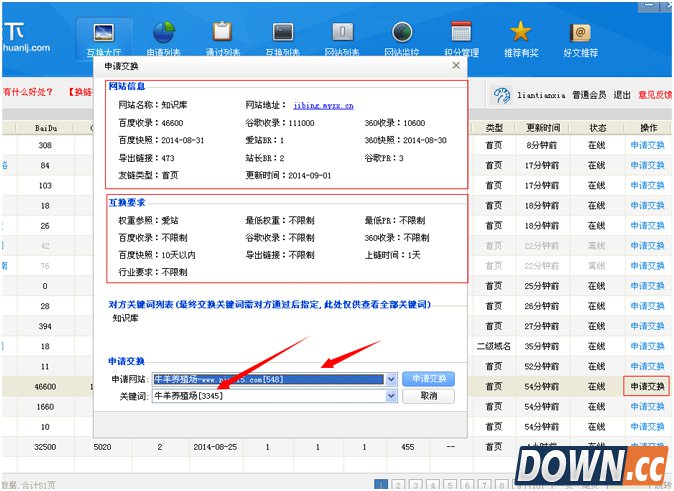The height and width of the screenshot is (491, 674).
Task: Click the blue 申请交换 button in the dialog
Action: pyautogui.click(x=429, y=379)
